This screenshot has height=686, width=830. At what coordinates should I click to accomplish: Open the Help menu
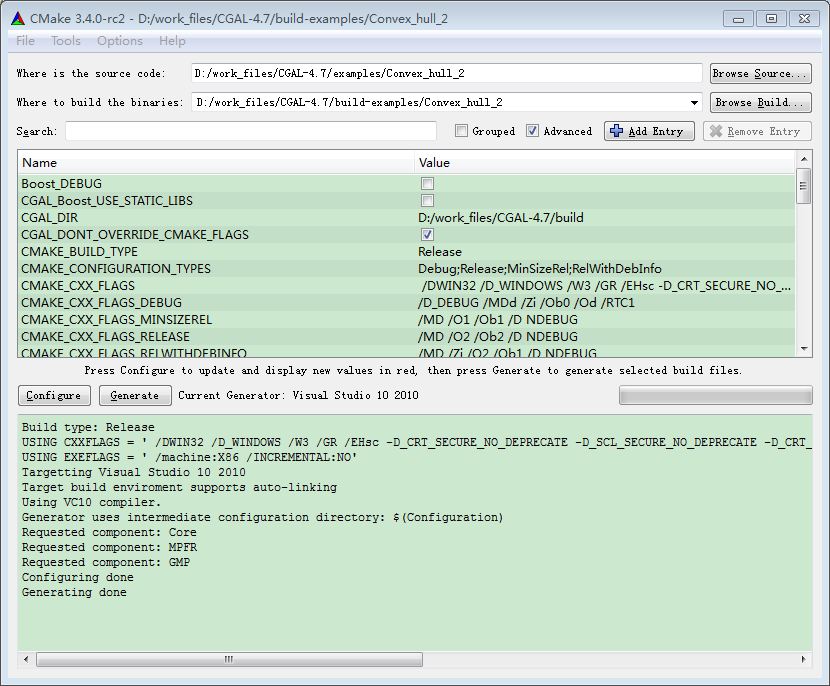(173, 41)
